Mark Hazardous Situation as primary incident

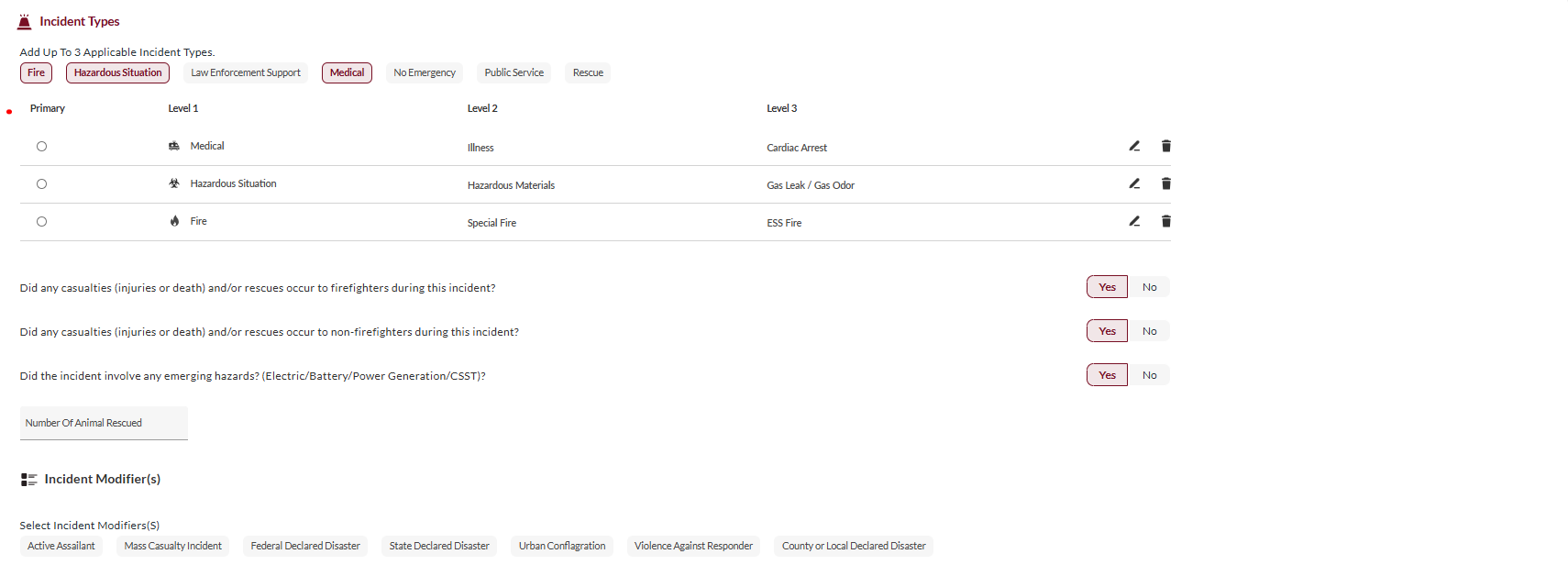(41, 183)
